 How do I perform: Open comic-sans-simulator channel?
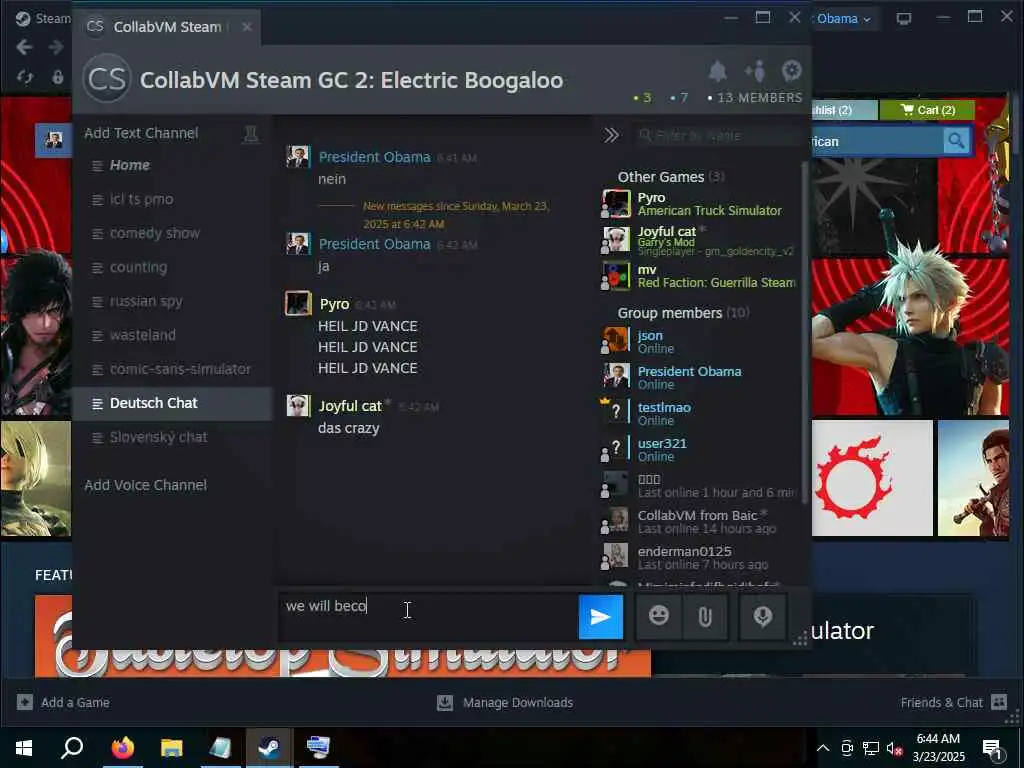(x=172, y=369)
